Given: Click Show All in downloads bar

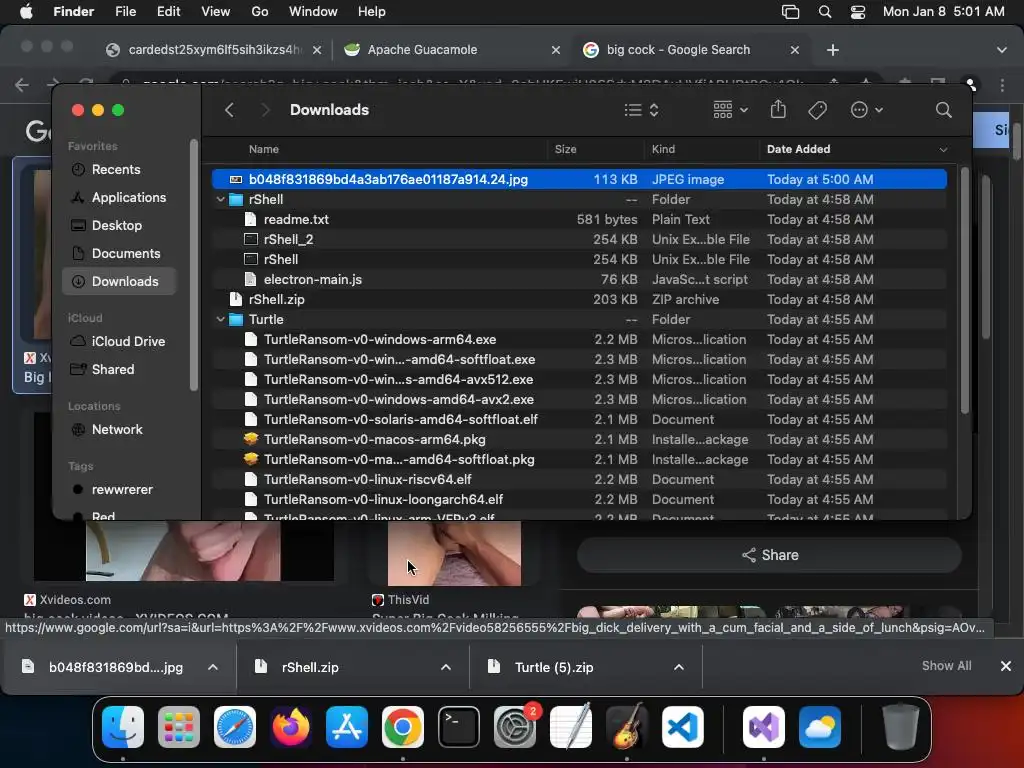Looking at the screenshot, I should tap(946, 665).
